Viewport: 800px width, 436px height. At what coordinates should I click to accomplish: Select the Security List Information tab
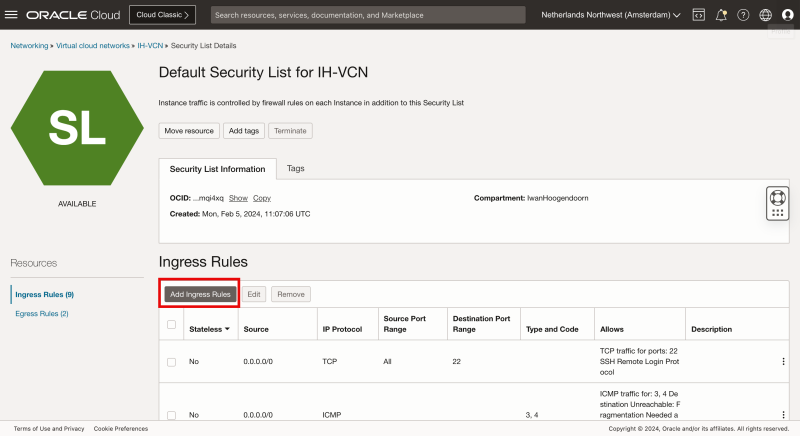[x=217, y=169]
